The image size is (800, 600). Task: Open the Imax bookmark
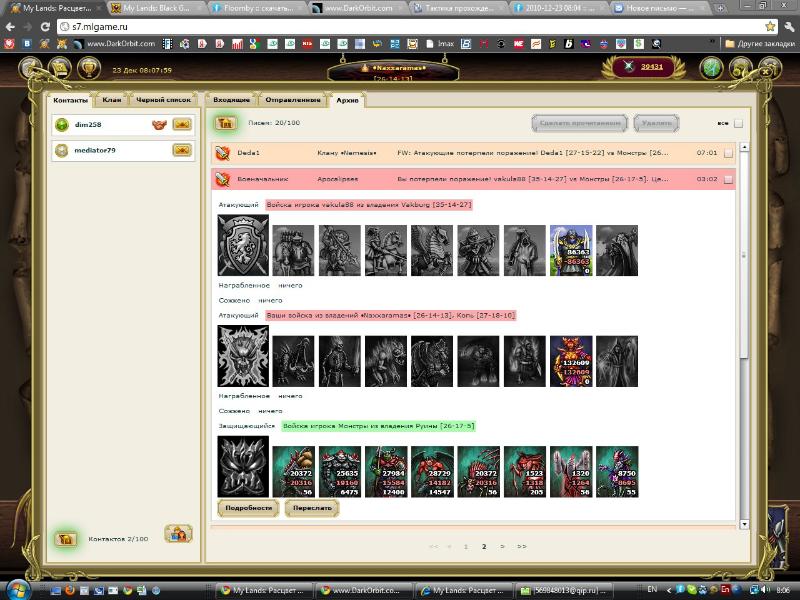click(440, 44)
